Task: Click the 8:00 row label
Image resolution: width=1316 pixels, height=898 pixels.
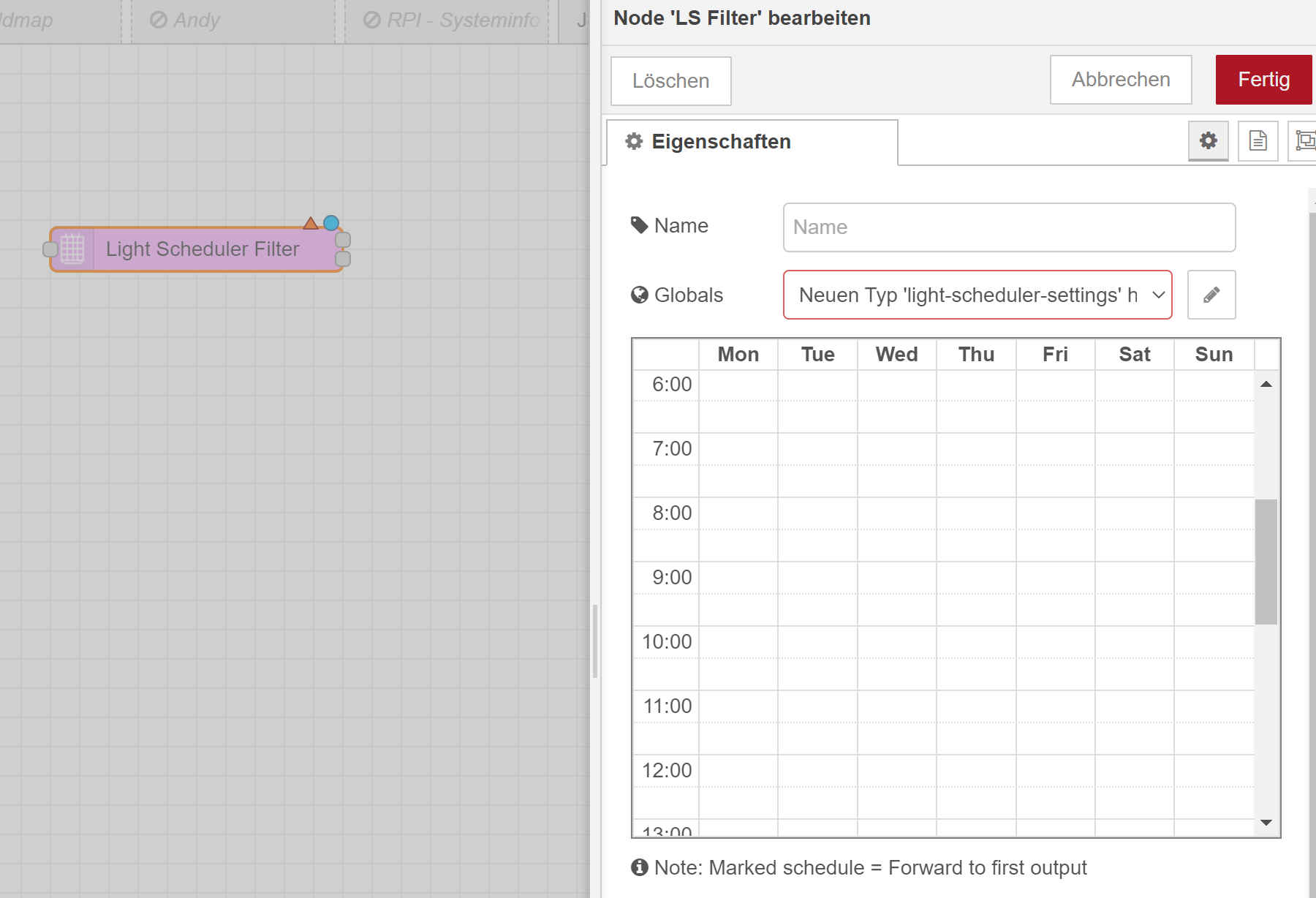Action: pyautogui.click(x=672, y=513)
